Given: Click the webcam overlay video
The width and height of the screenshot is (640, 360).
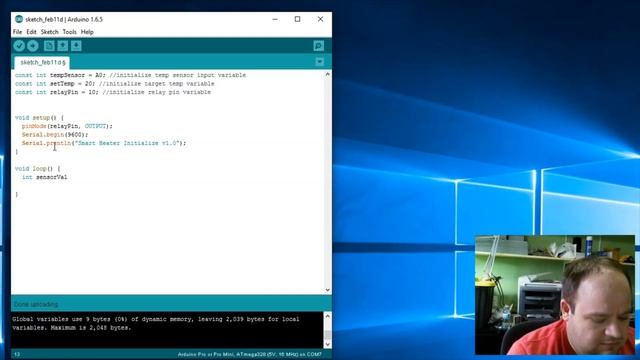Looking at the screenshot, I should 555,295.
